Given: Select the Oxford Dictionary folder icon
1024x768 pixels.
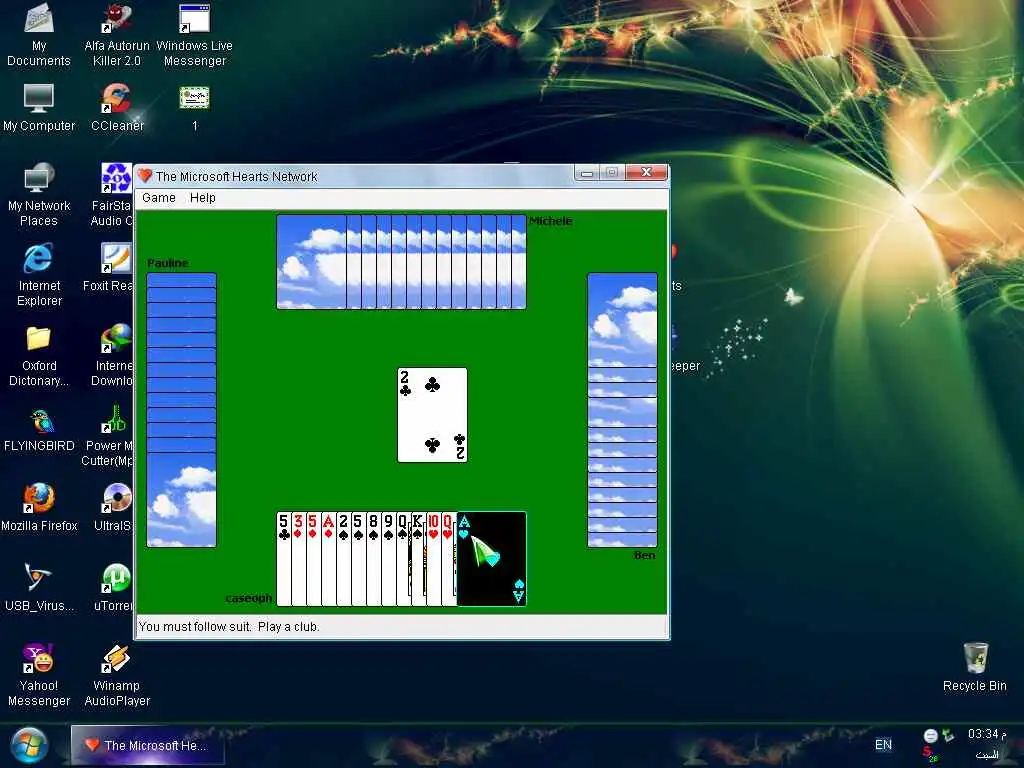Looking at the screenshot, I should click(x=39, y=356).
